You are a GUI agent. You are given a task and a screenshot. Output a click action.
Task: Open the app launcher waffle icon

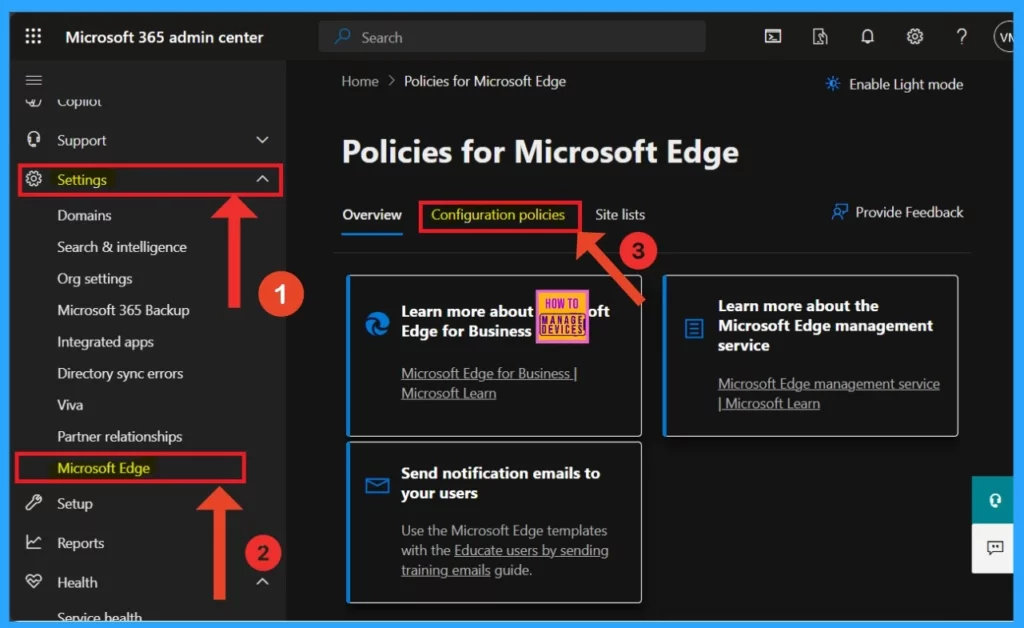pyautogui.click(x=33, y=37)
